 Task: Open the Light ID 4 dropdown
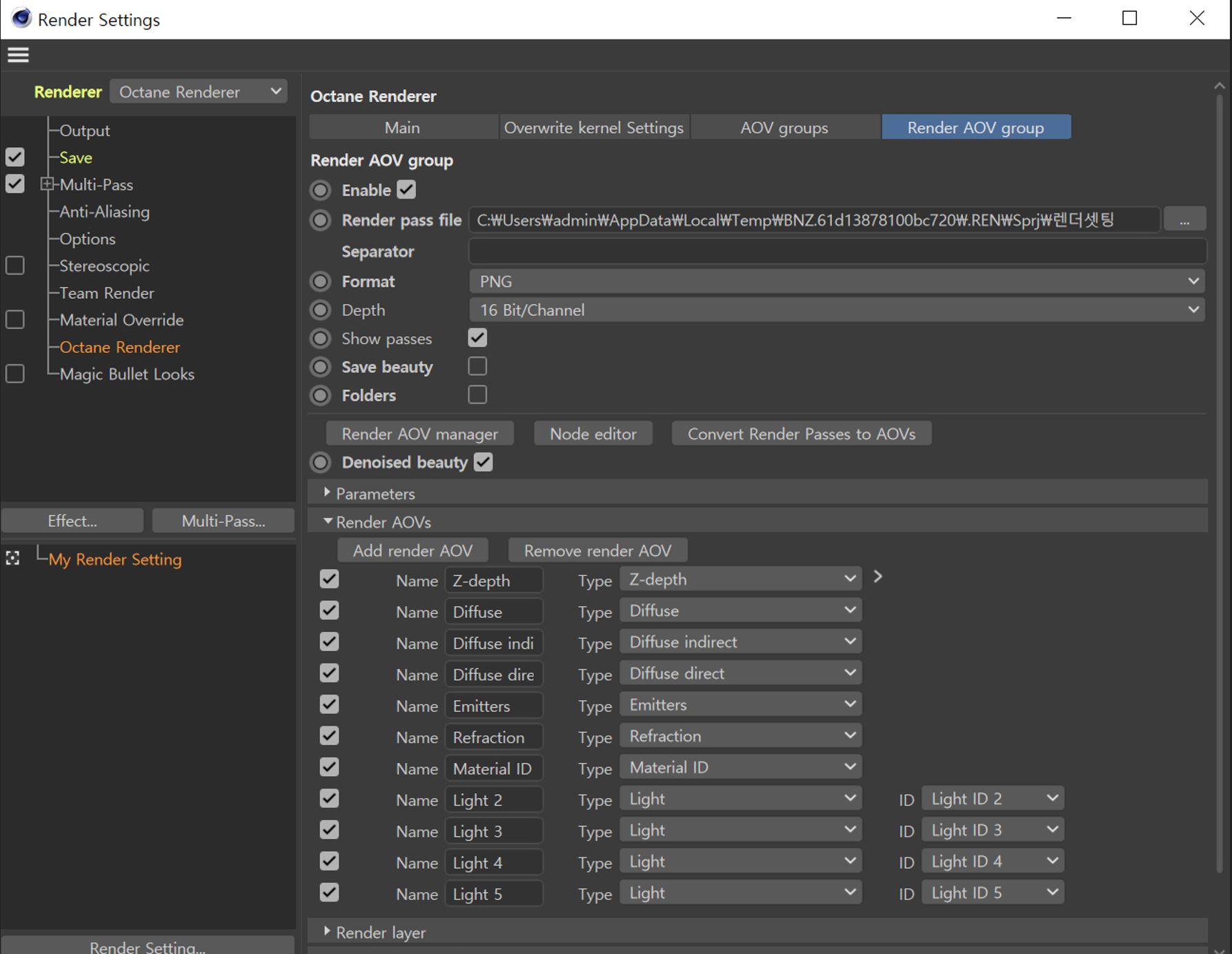(x=993, y=862)
